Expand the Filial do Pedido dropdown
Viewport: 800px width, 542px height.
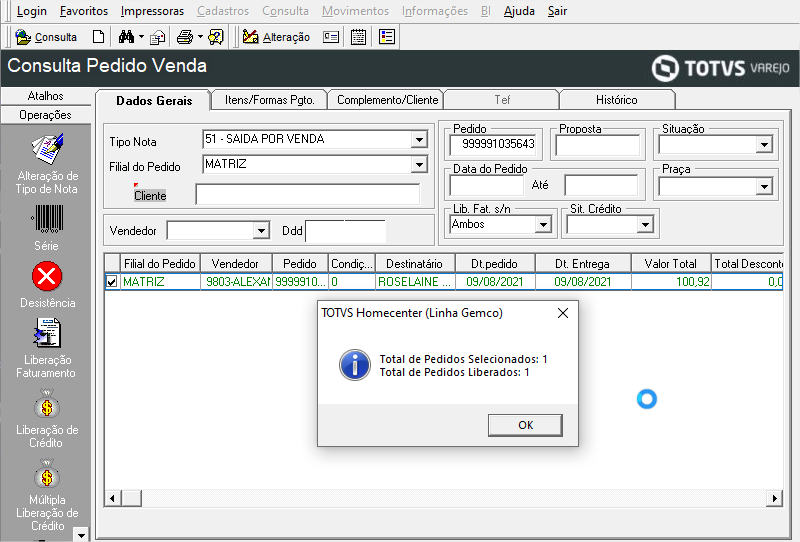tap(419, 164)
